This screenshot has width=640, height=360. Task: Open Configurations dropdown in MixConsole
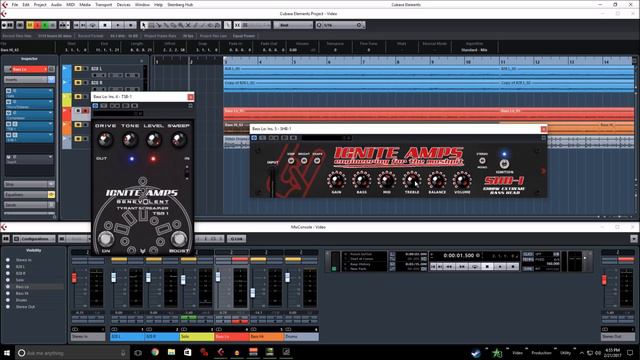(35, 238)
